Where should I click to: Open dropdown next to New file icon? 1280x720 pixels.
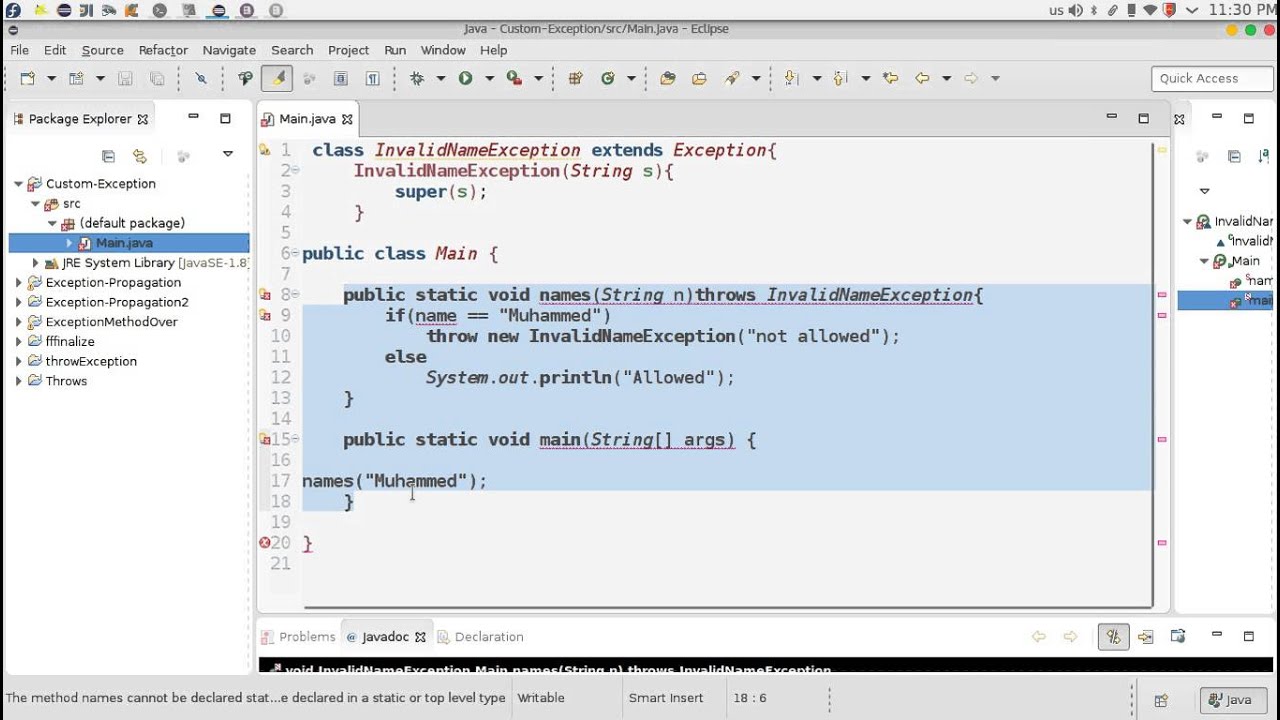(x=50, y=78)
